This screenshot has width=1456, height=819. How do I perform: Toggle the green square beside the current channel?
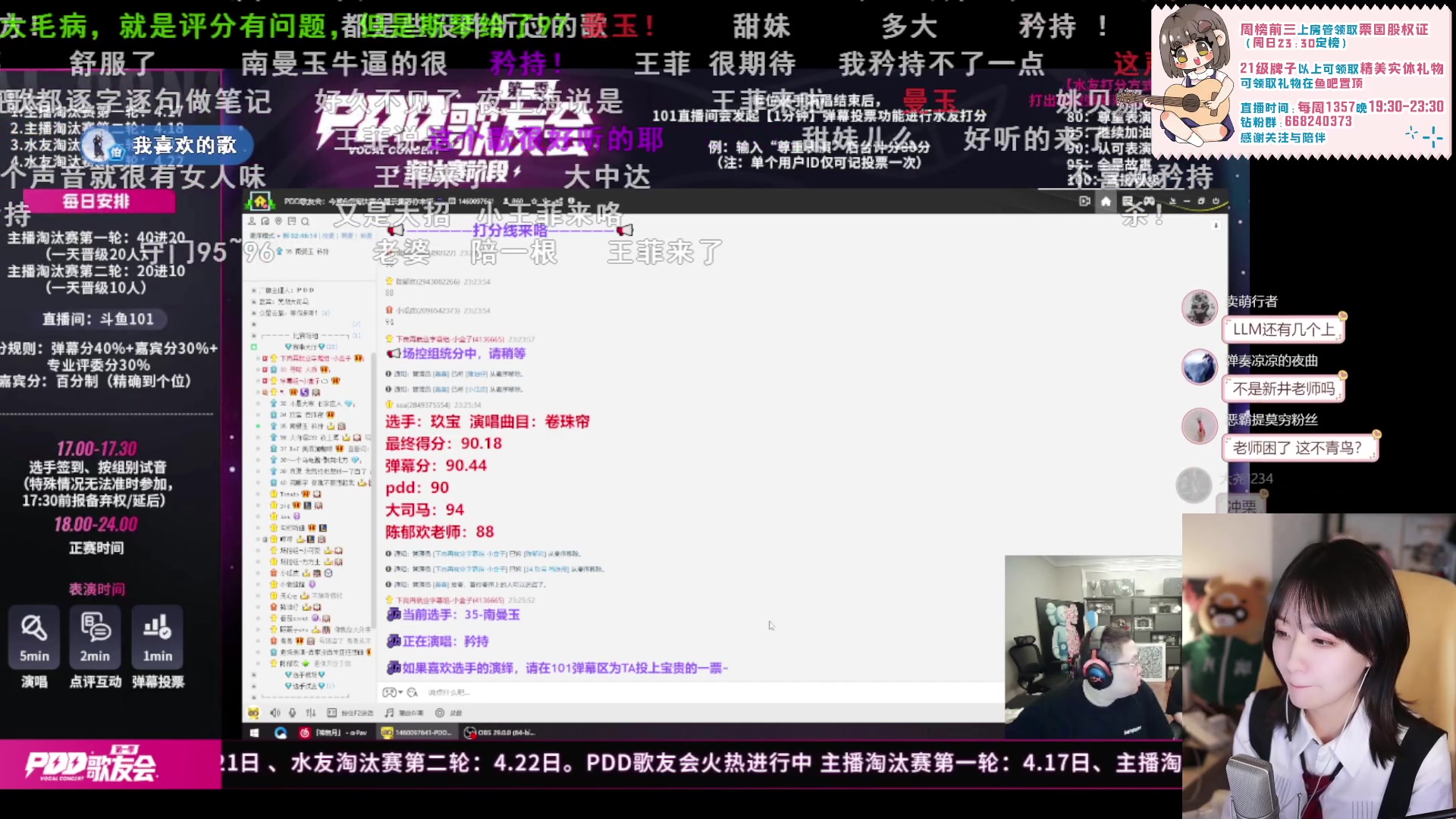[x=254, y=347]
